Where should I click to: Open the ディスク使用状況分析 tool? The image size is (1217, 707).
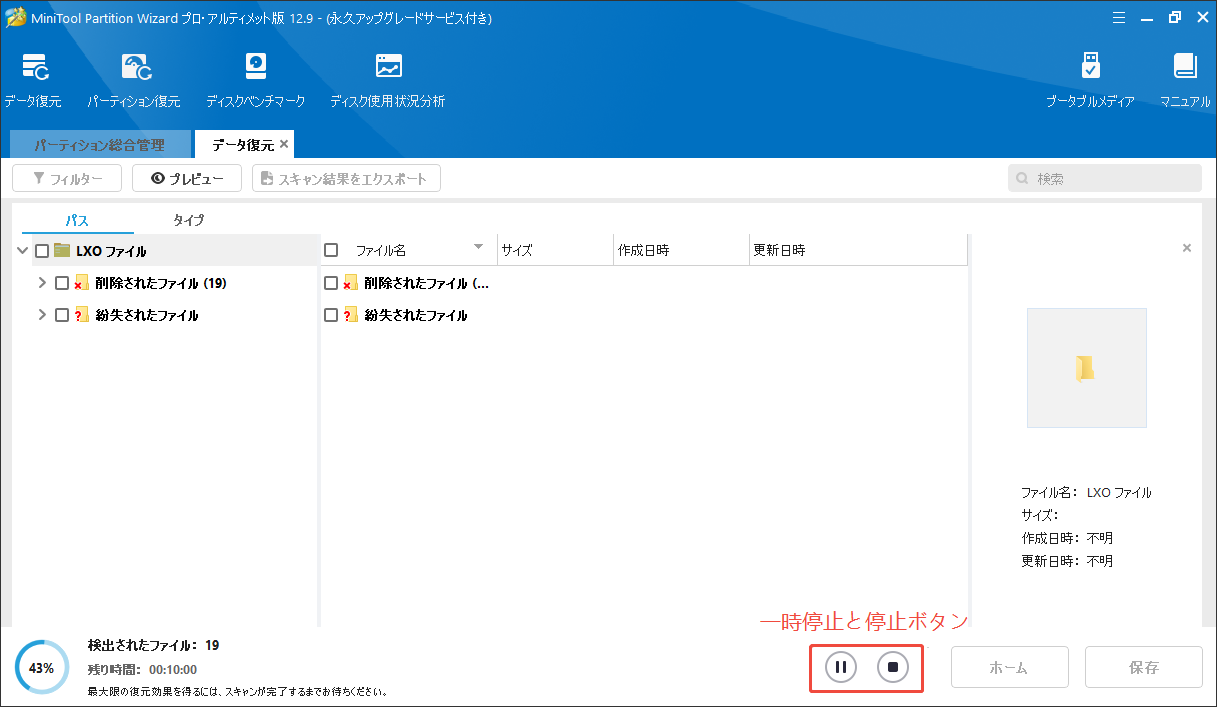click(387, 80)
